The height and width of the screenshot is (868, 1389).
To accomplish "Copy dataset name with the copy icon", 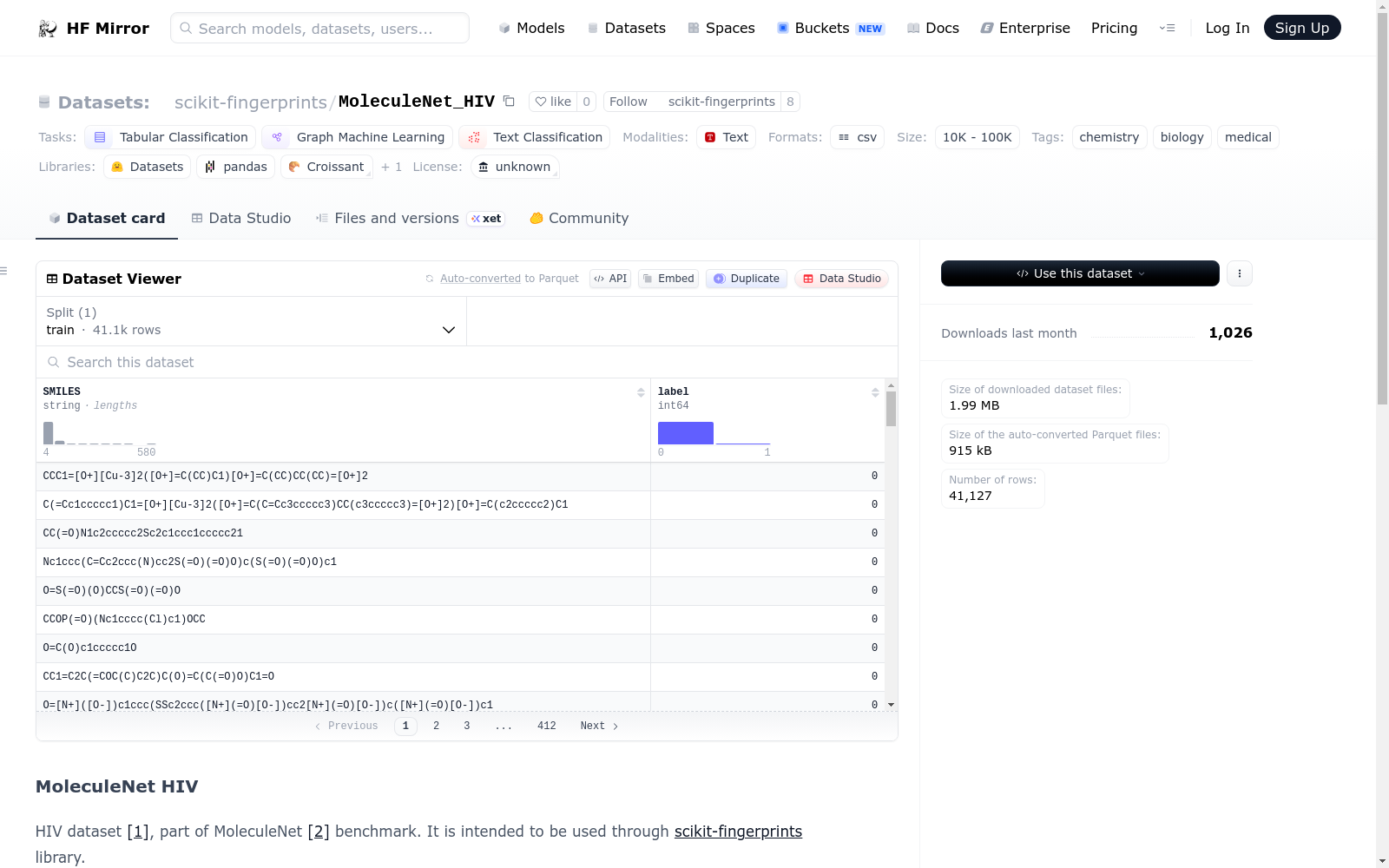I will coord(509,102).
